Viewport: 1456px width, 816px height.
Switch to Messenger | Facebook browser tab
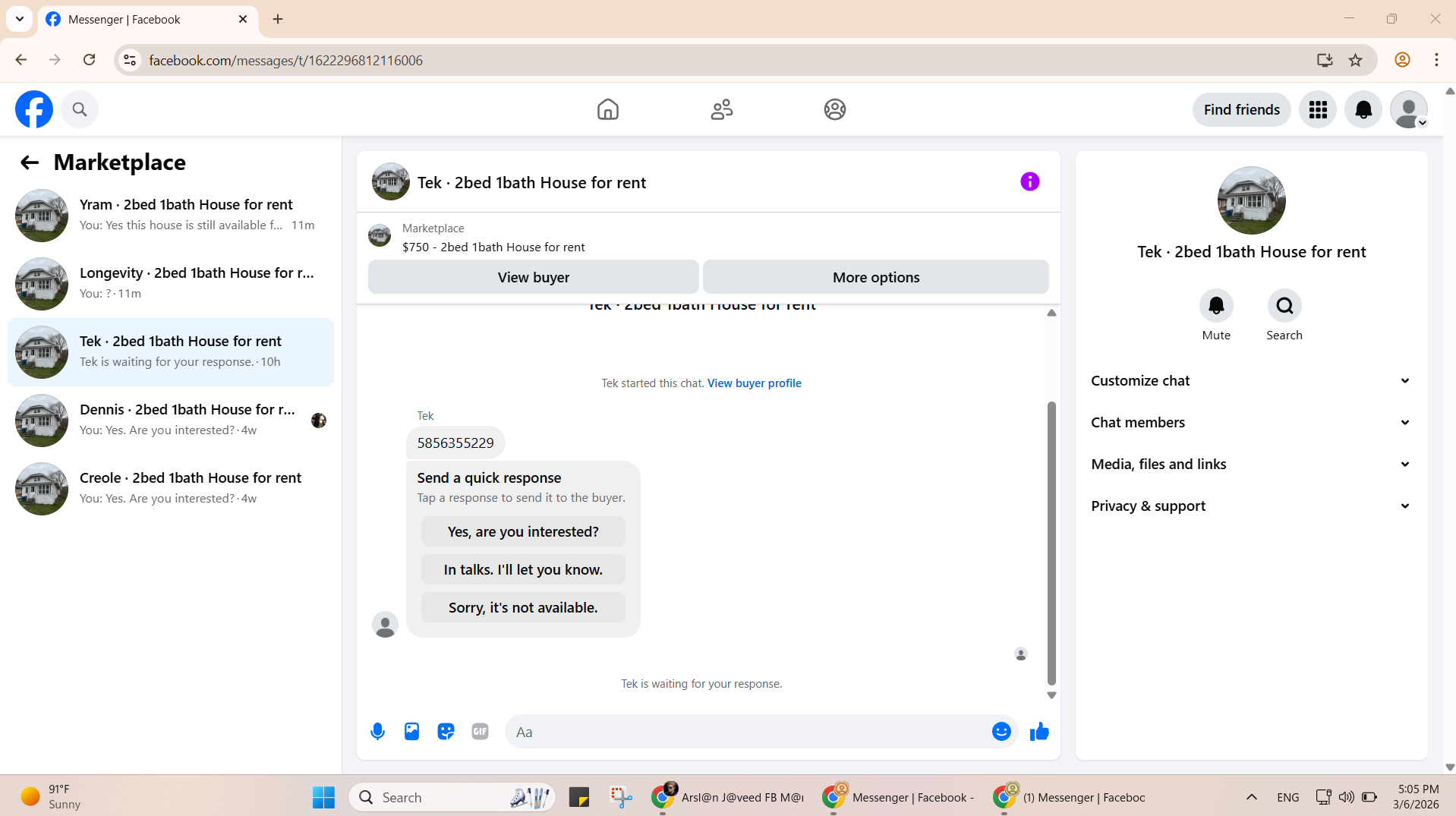click(x=148, y=20)
